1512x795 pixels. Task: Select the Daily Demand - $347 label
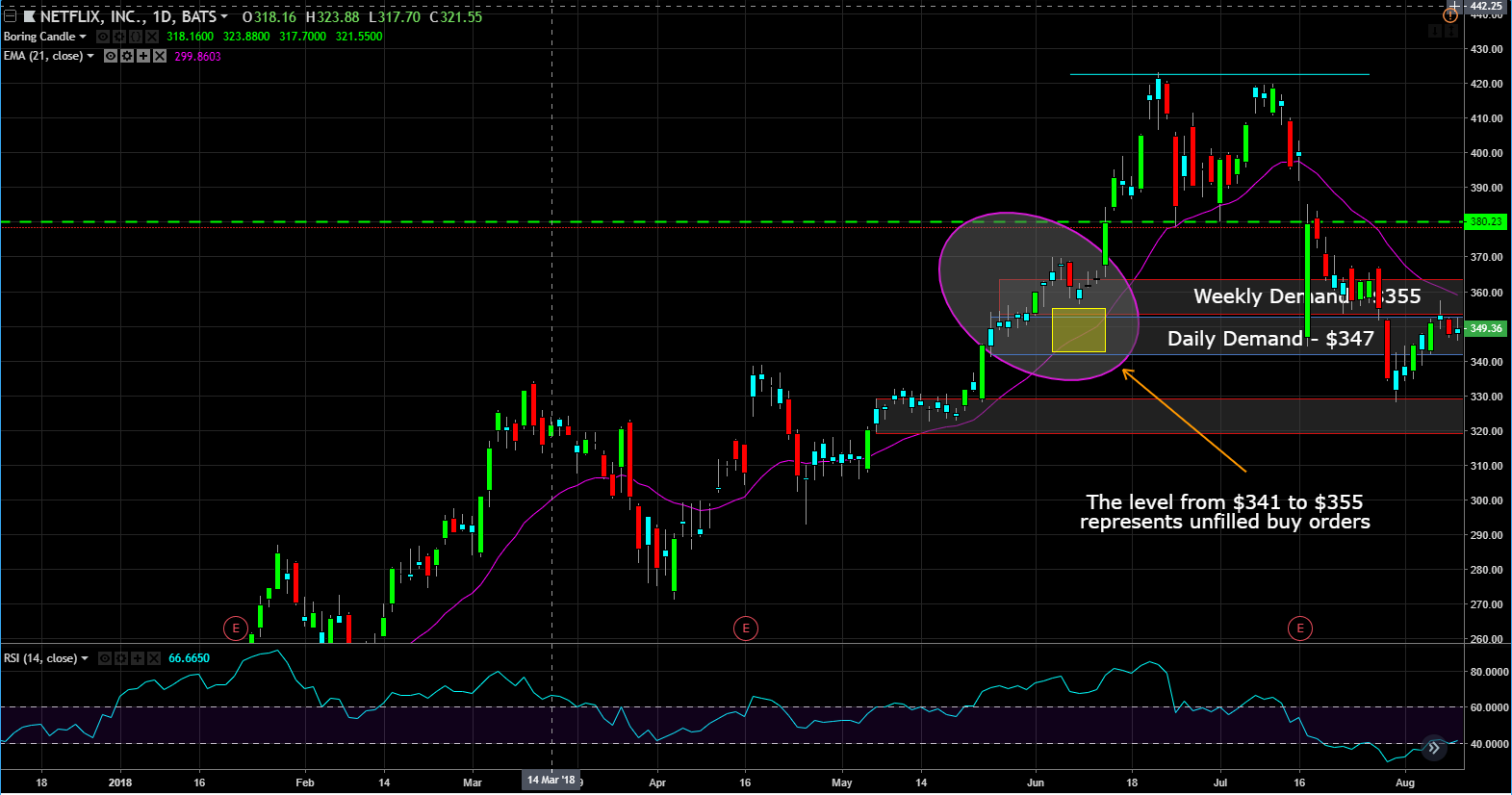(1270, 339)
